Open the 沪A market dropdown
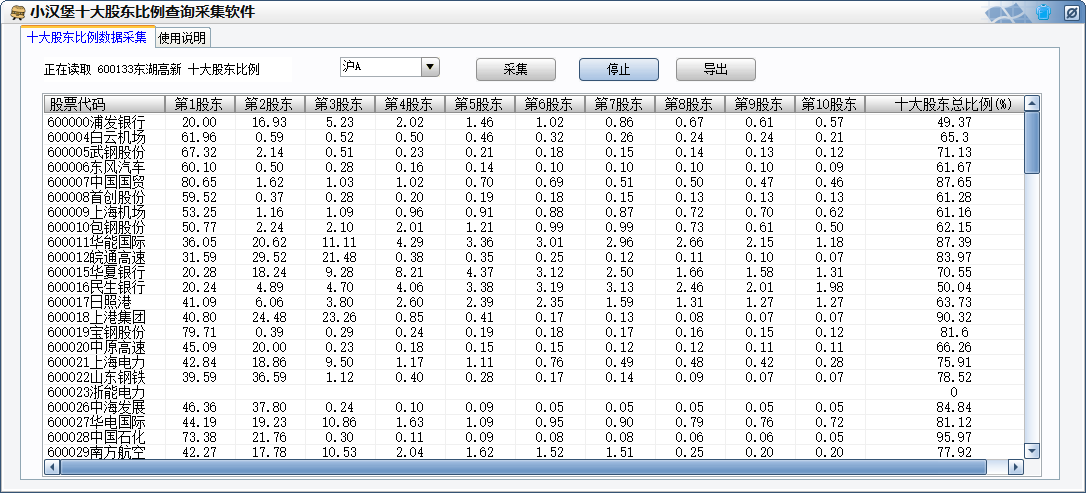 pyautogui.click(x=430, y=67)
